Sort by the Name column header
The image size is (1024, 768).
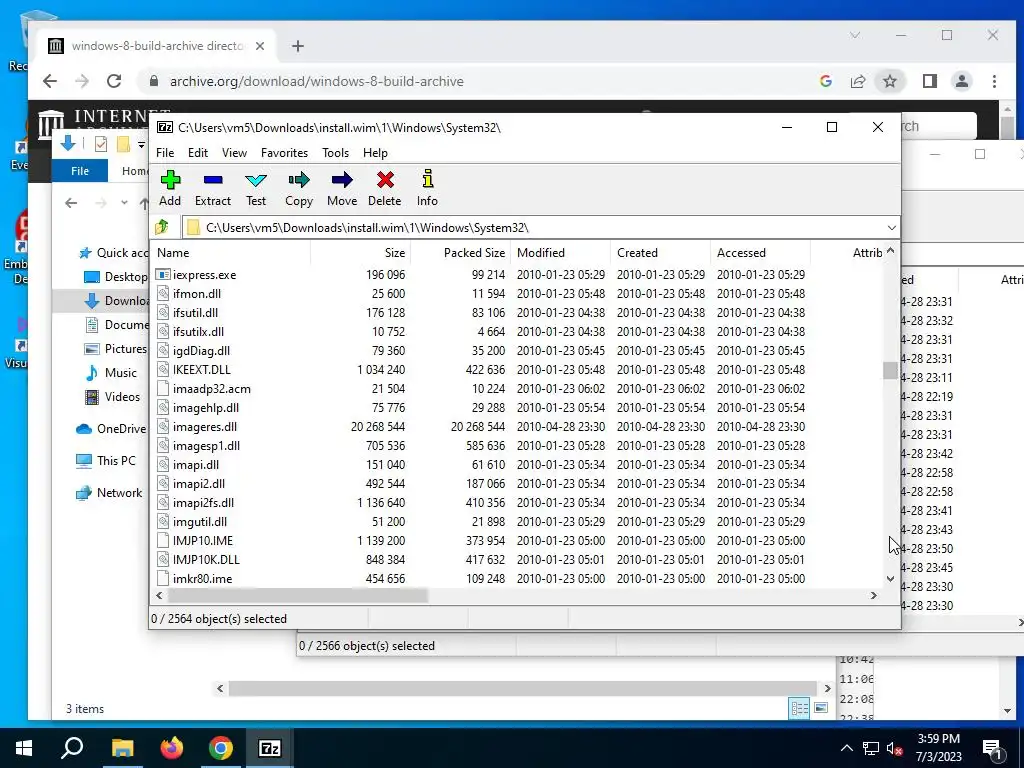pyautogui.click(x=230, y=253)
